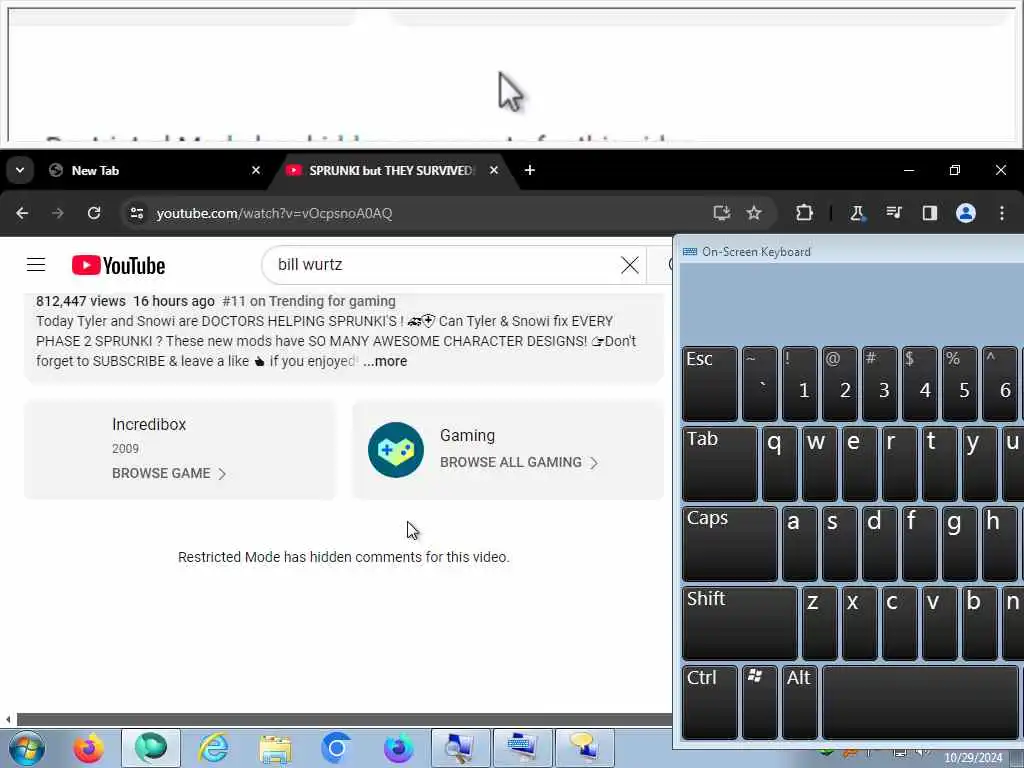
Task: Open #11 on Trending for gaming
Action: pos(308,301)
